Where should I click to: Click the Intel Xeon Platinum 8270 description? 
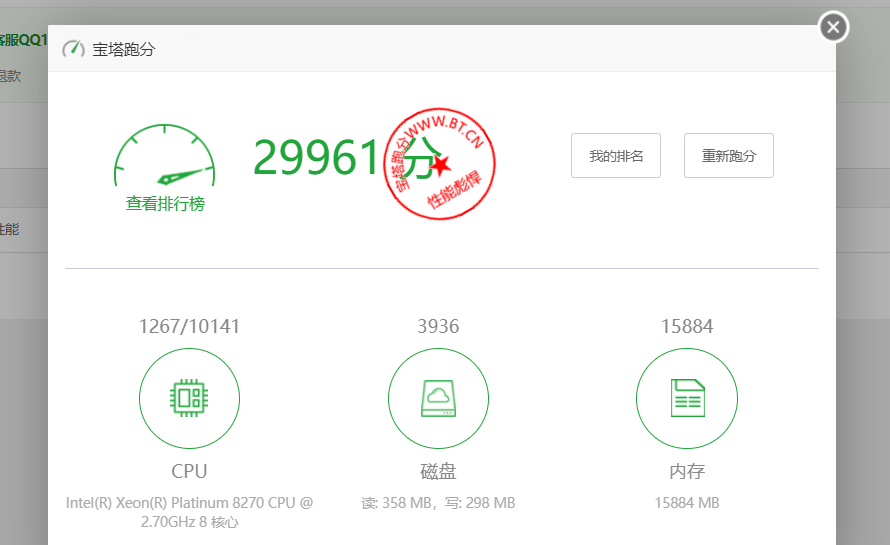click(x=189, y=512)
